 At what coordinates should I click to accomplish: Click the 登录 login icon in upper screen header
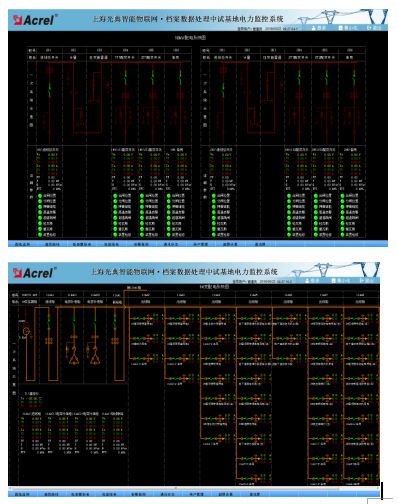pos(314,28)
